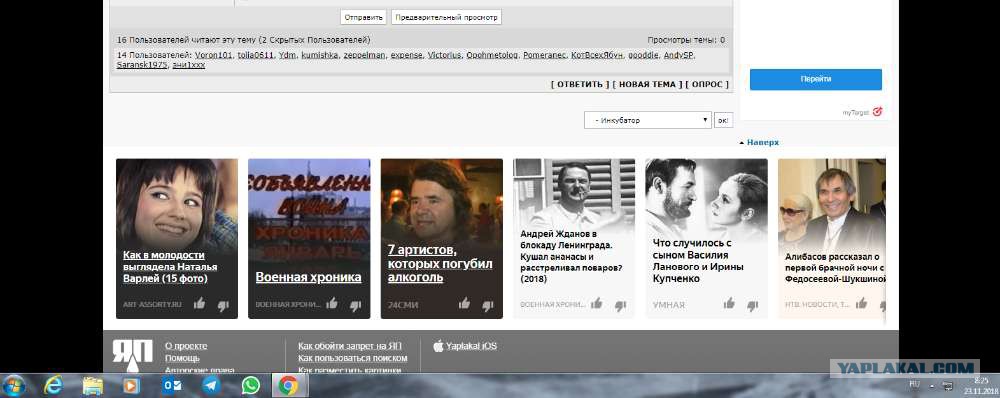Open the Помощь footer link
This screenshot has height=398, width=1000.
[x=182, y=358]
